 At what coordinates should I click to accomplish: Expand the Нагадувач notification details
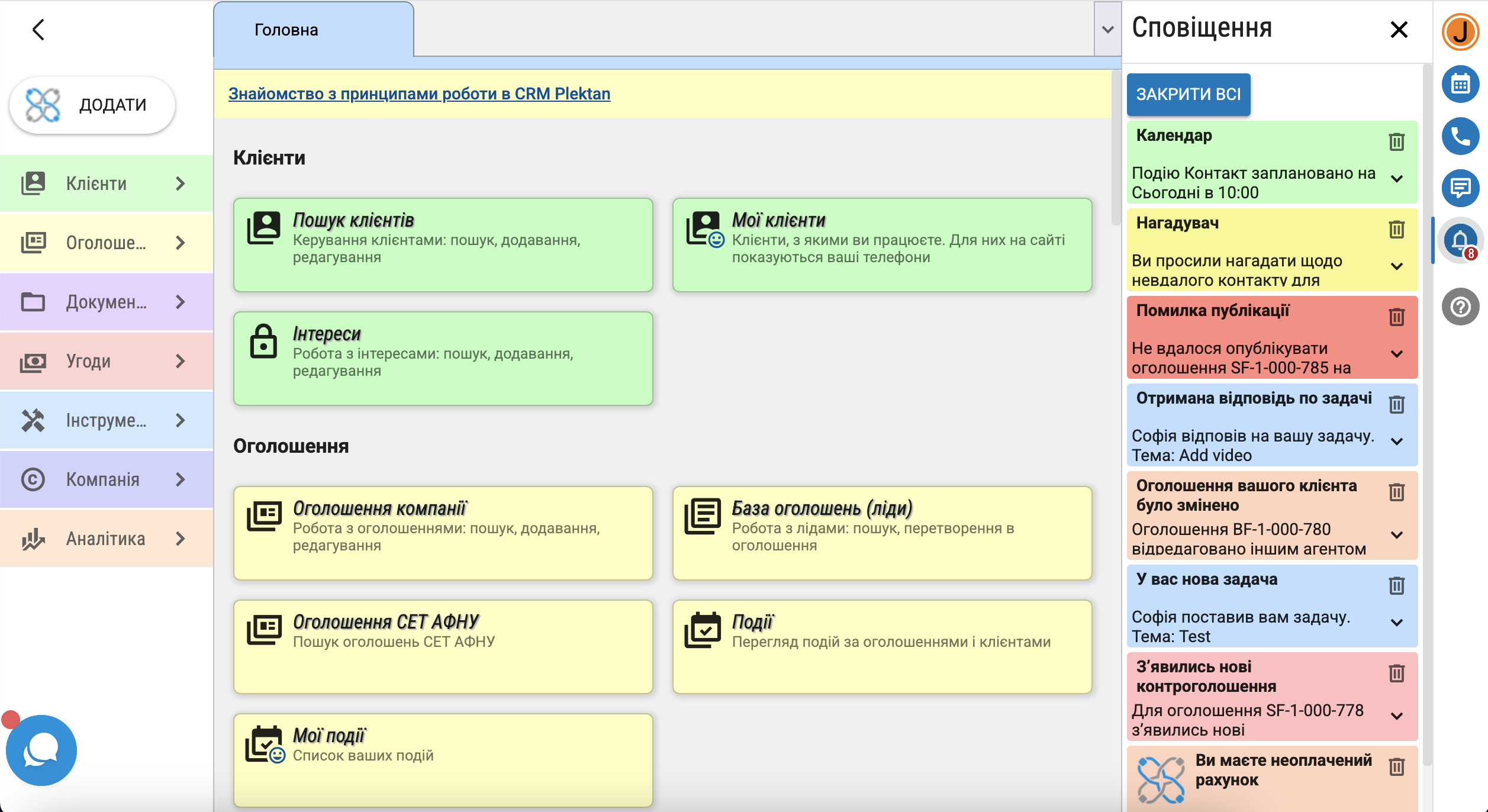coord(1396,266)
